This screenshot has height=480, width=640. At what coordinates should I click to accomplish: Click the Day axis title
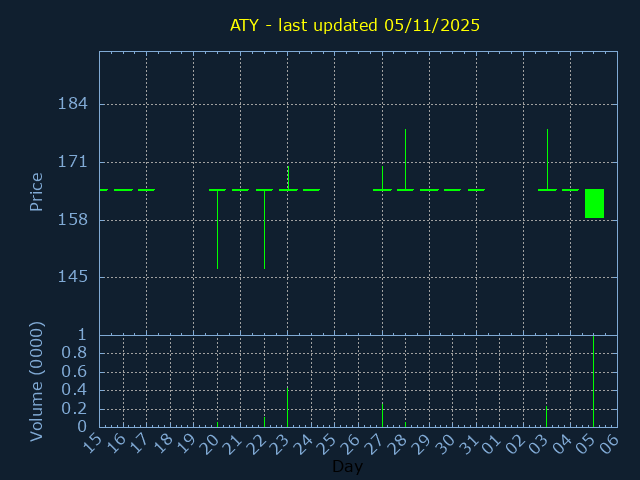[x=347, y=466]
